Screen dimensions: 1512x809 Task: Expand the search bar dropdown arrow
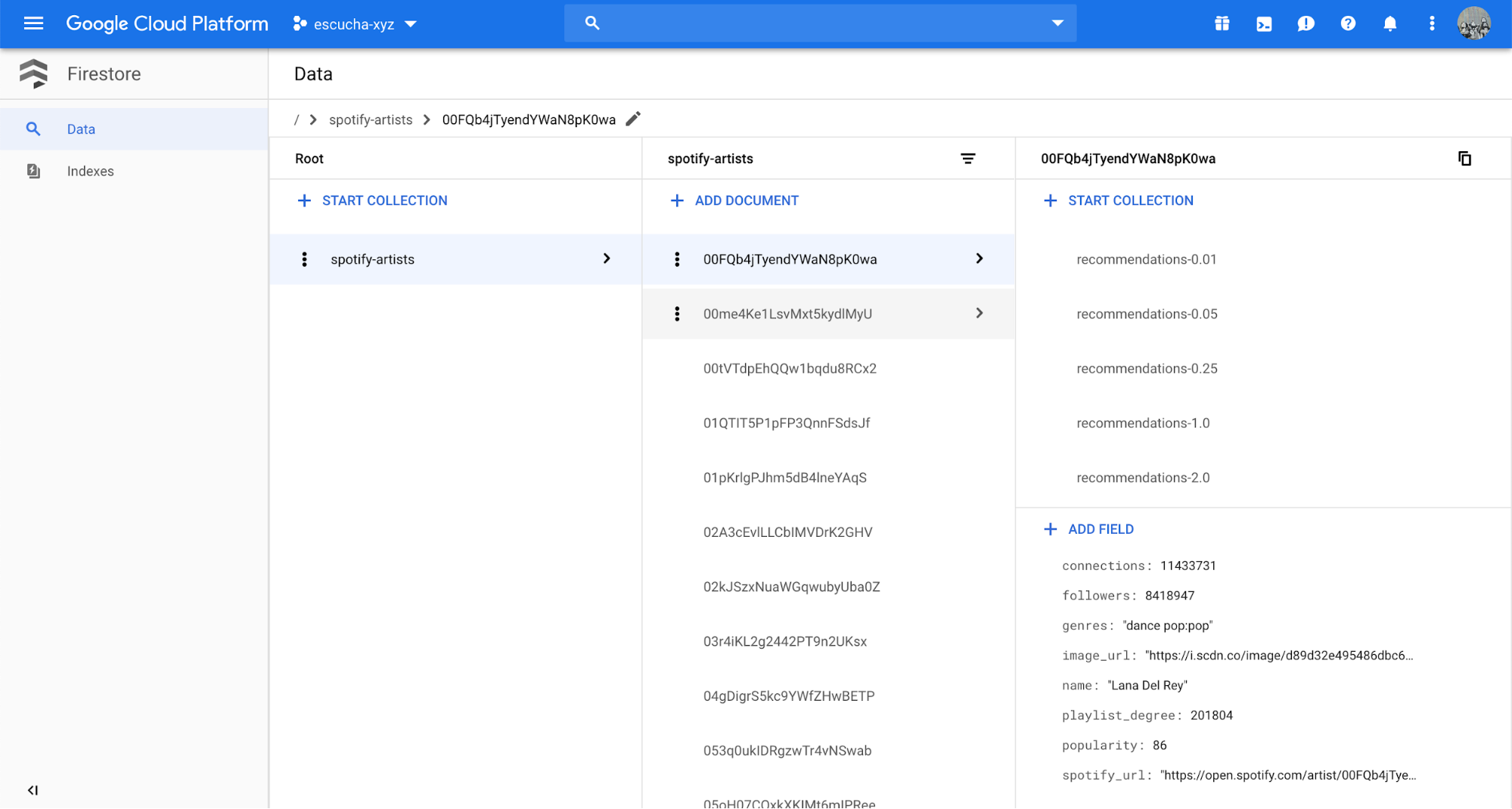tap(1057, 23)
